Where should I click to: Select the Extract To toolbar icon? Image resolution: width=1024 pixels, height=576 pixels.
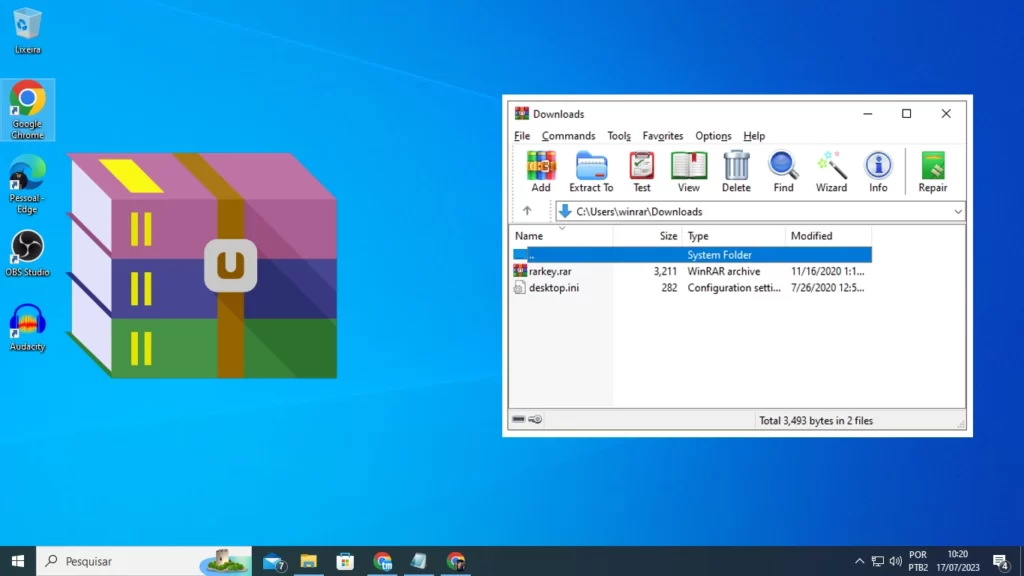[590, 170]
